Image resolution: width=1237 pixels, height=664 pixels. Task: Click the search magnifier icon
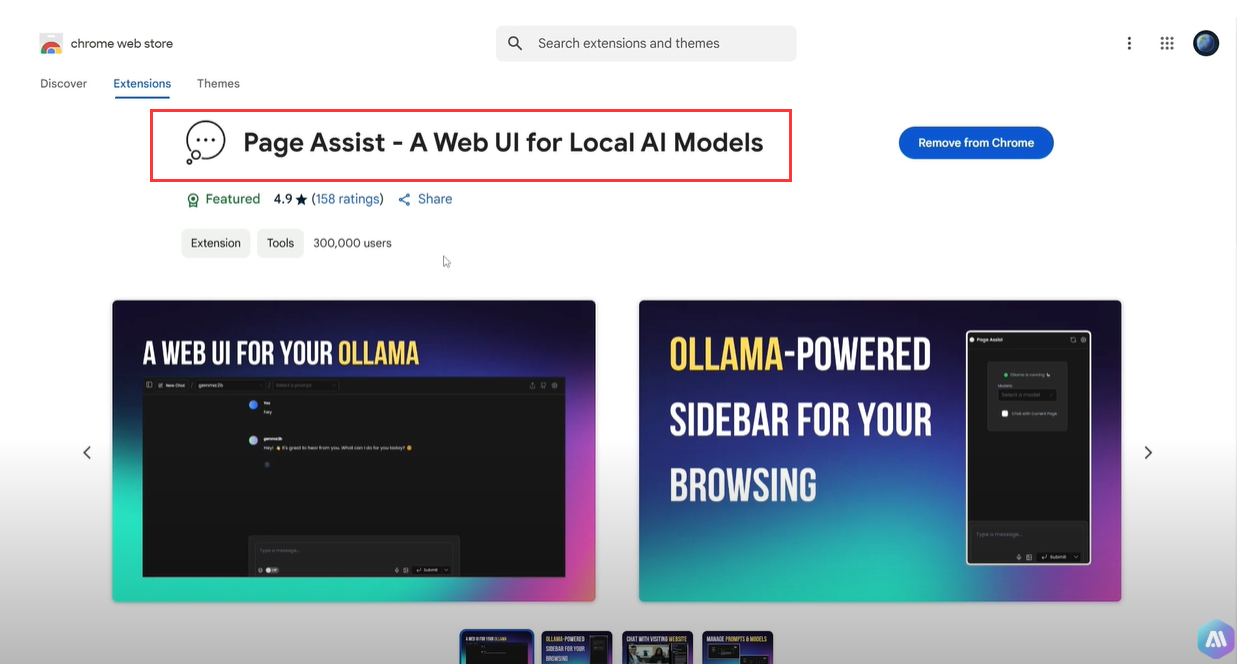[x=515, y=43]
